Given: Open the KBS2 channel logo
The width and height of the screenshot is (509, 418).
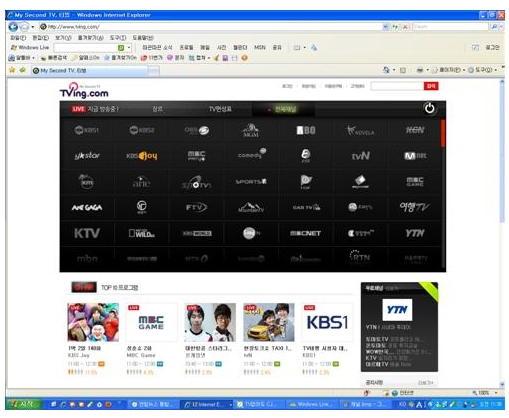Looking at the screenshot, I should pyautogui.click(x=142, y=130).
